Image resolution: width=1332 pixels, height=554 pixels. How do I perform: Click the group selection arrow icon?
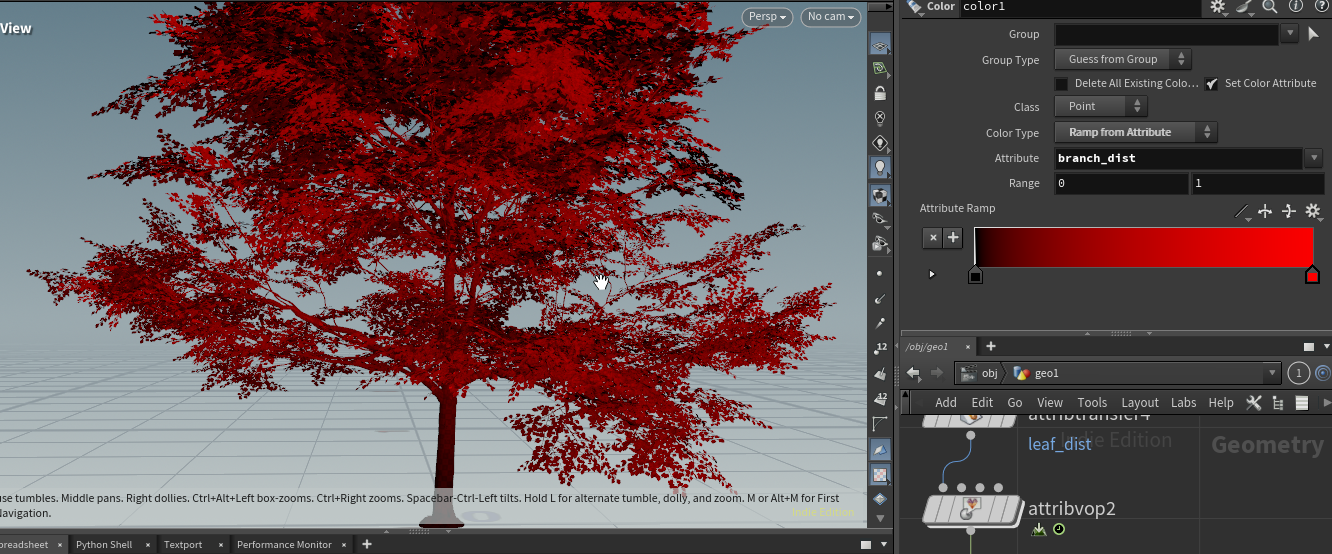coord(1314,34)
